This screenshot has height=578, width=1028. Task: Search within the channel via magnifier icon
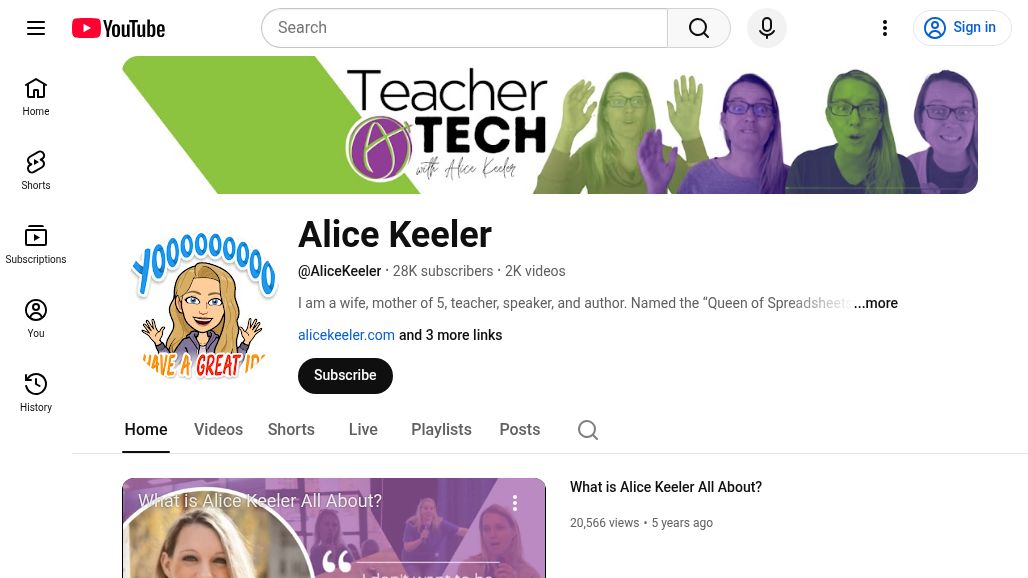588,430
